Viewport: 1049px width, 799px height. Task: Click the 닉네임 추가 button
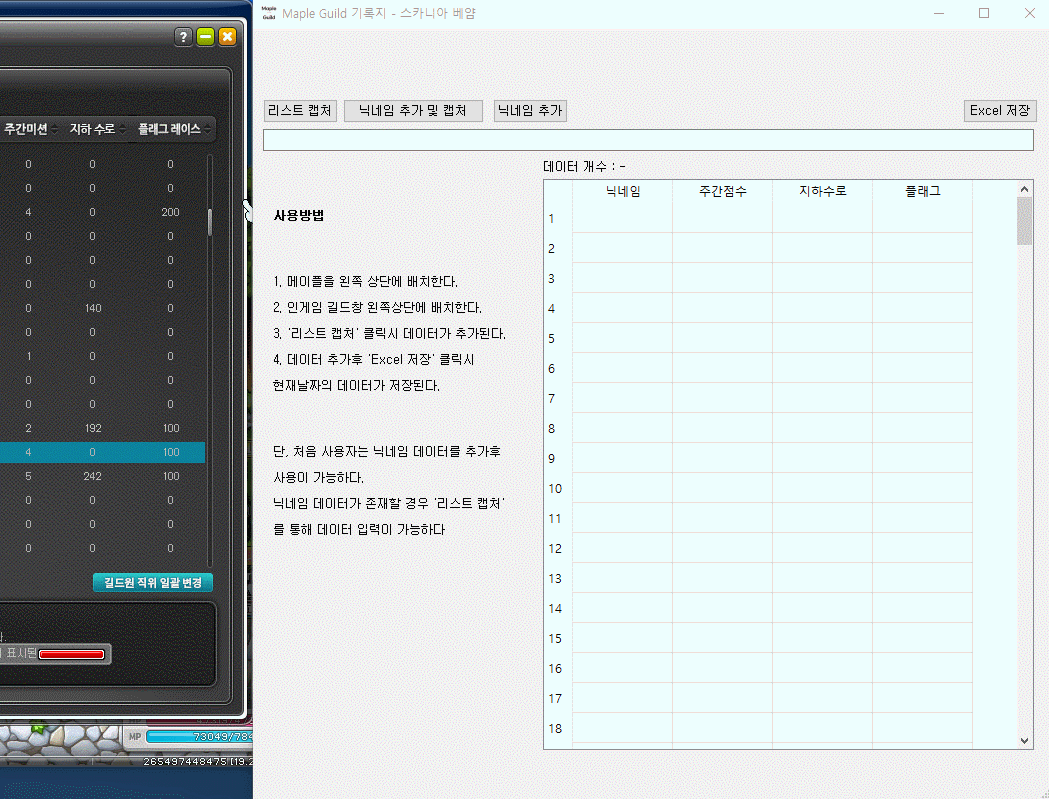point(530,111)
